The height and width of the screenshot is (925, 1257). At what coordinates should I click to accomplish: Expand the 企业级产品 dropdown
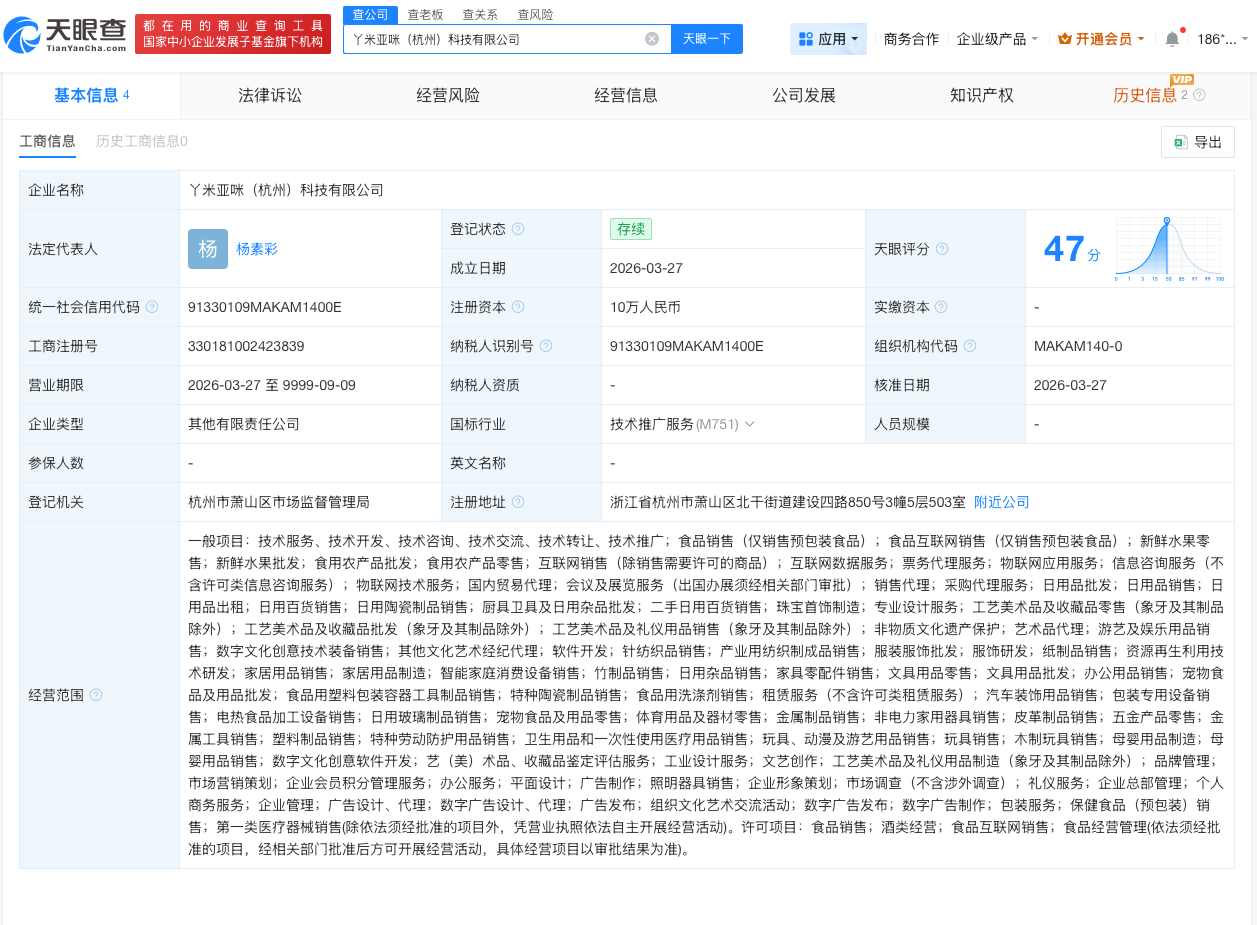pos(997,39)
